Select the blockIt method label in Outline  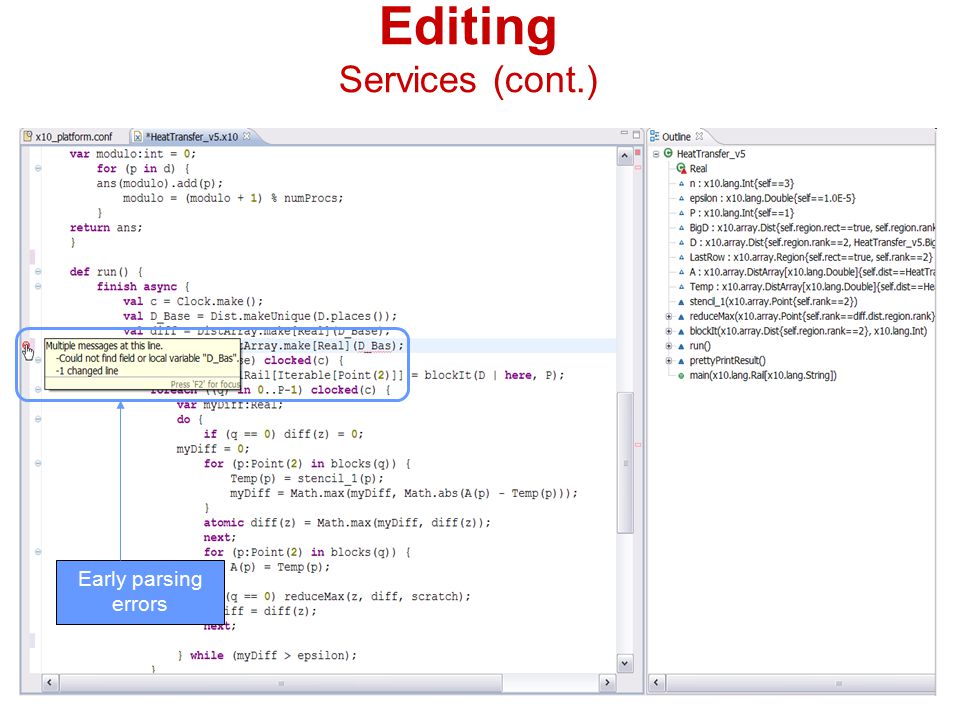pyautogui.click(x=808, y=331)
